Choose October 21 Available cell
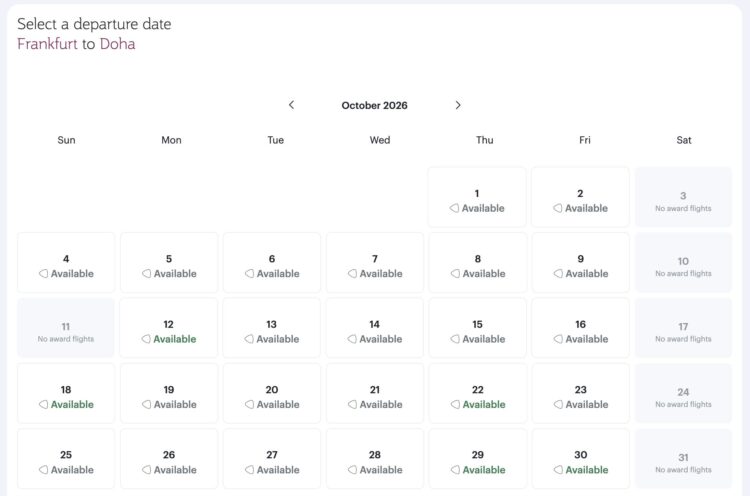 (x=375, y=393)
